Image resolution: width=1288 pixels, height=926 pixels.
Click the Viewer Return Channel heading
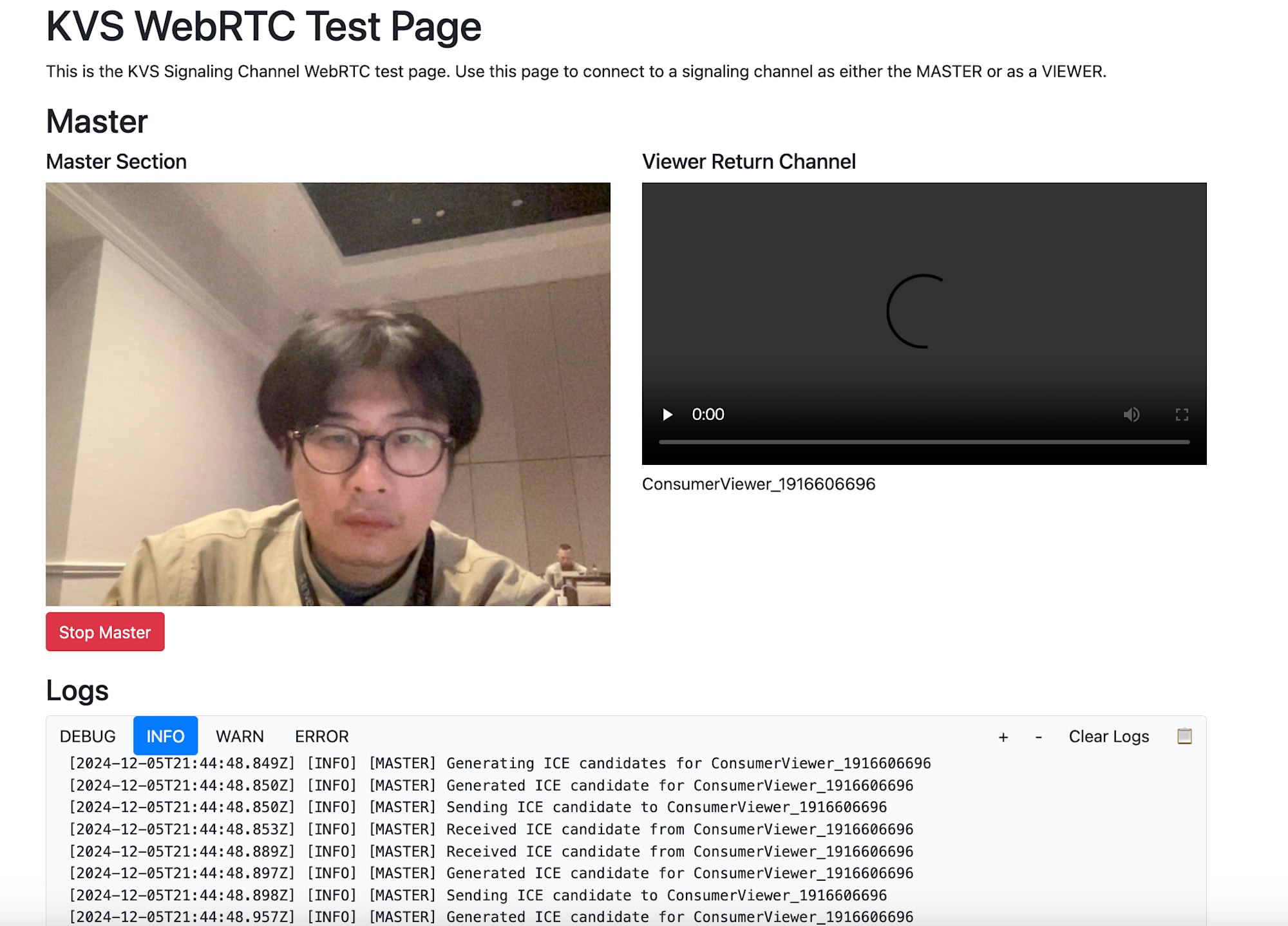pos(749,162)
